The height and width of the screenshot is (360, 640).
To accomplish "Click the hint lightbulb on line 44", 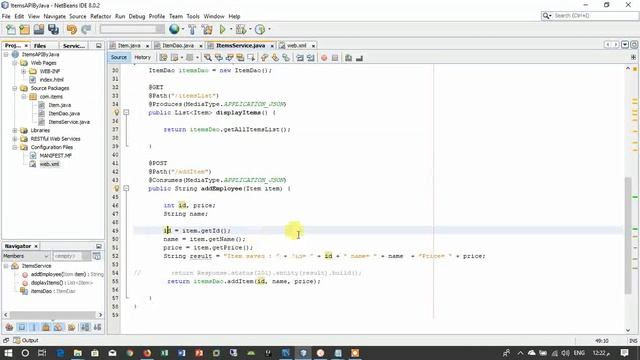I will pos(116,189).
